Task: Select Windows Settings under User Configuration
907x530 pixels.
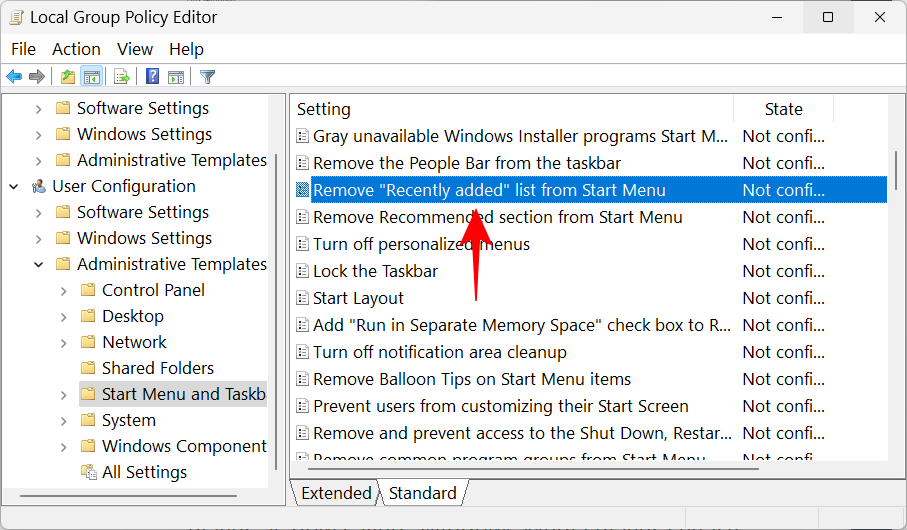Action: [x=145, y=238]
